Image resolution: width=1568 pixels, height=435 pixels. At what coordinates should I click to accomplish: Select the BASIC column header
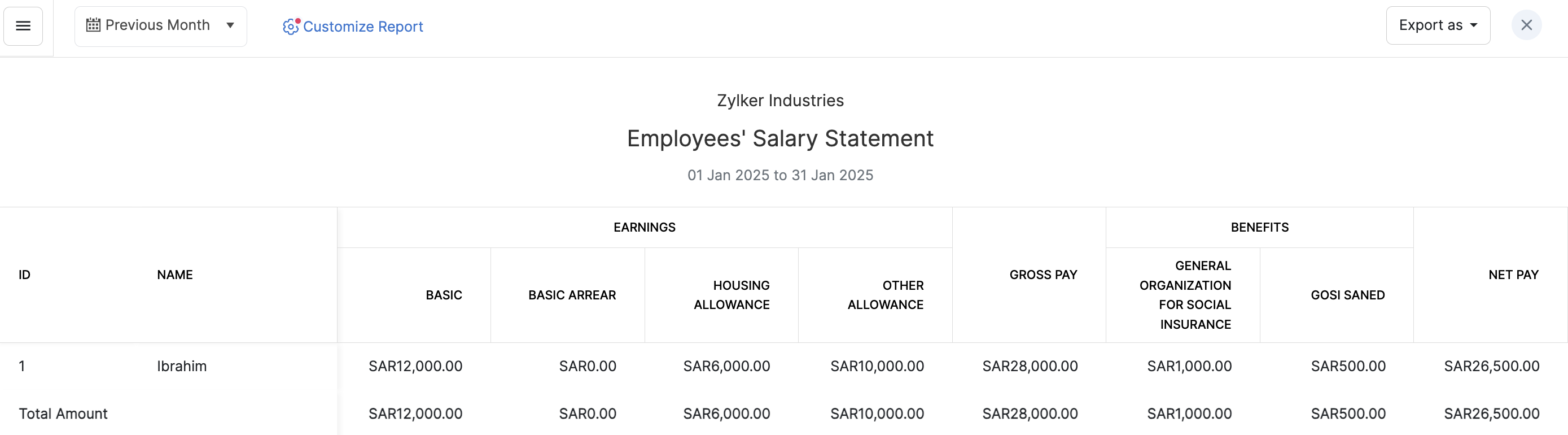pos(444,295)
